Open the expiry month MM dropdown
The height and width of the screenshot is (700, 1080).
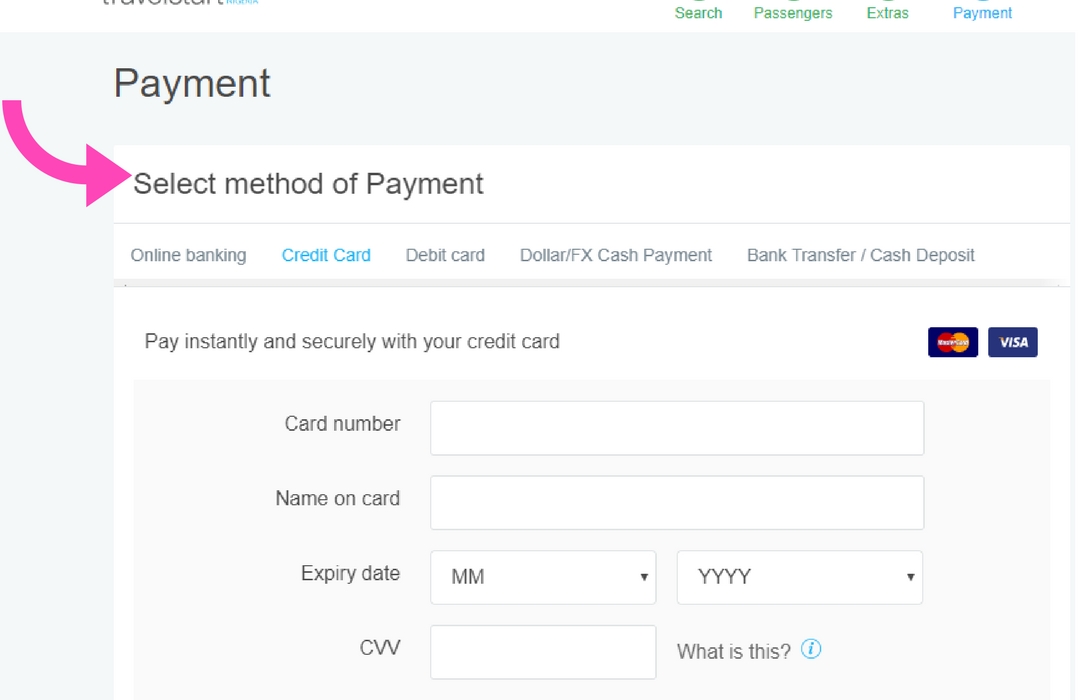pos(543,577)
